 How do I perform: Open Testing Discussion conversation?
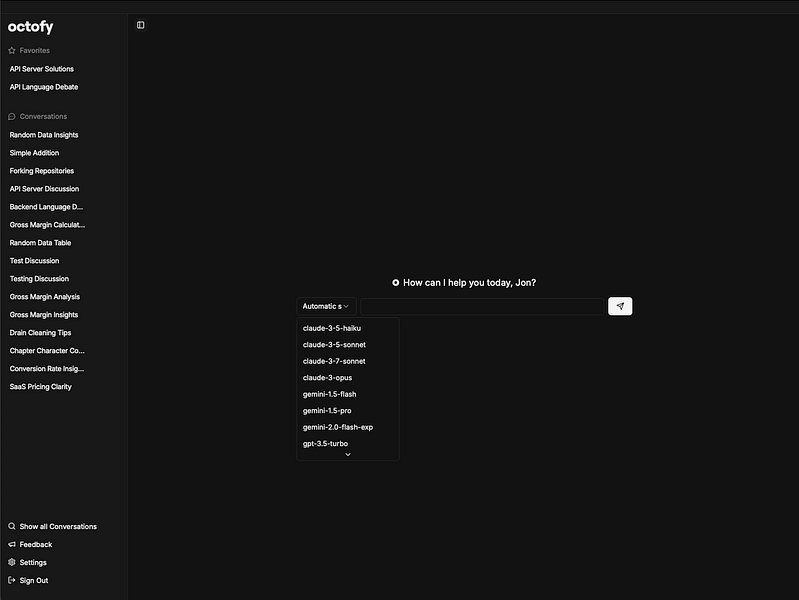[39, 278]
